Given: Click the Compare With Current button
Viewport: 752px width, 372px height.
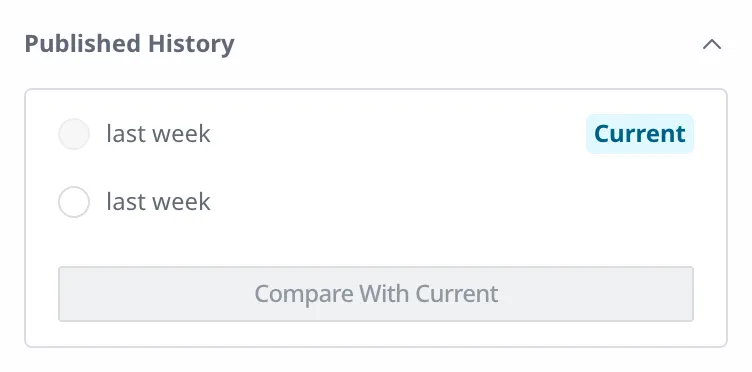Looking at the screenshot, I should pos(376,293).
